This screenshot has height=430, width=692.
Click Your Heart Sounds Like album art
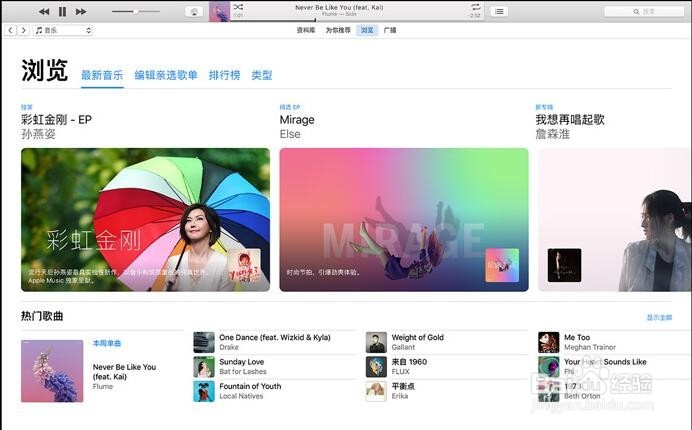tap(549, 367)
